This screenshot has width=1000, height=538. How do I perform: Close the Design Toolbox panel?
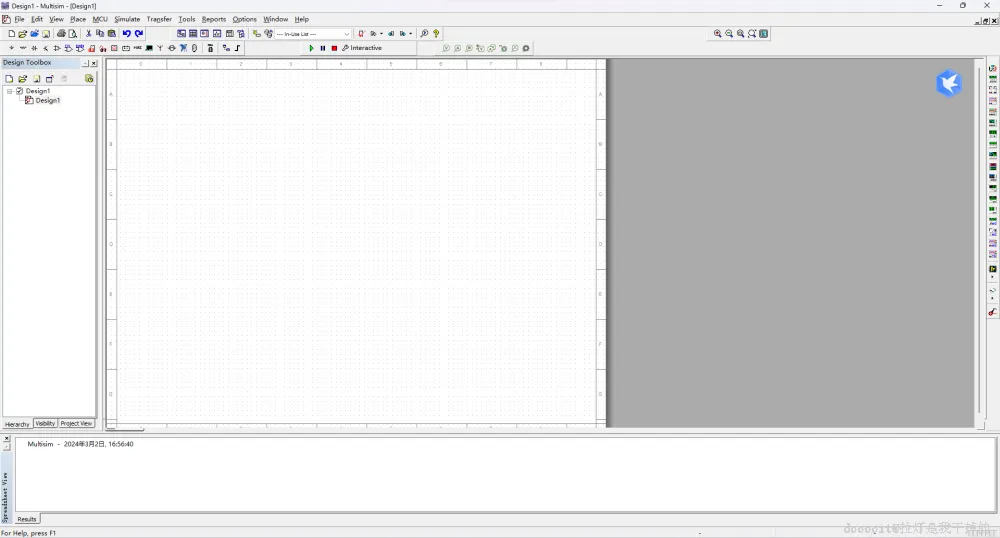coord(94,63)
